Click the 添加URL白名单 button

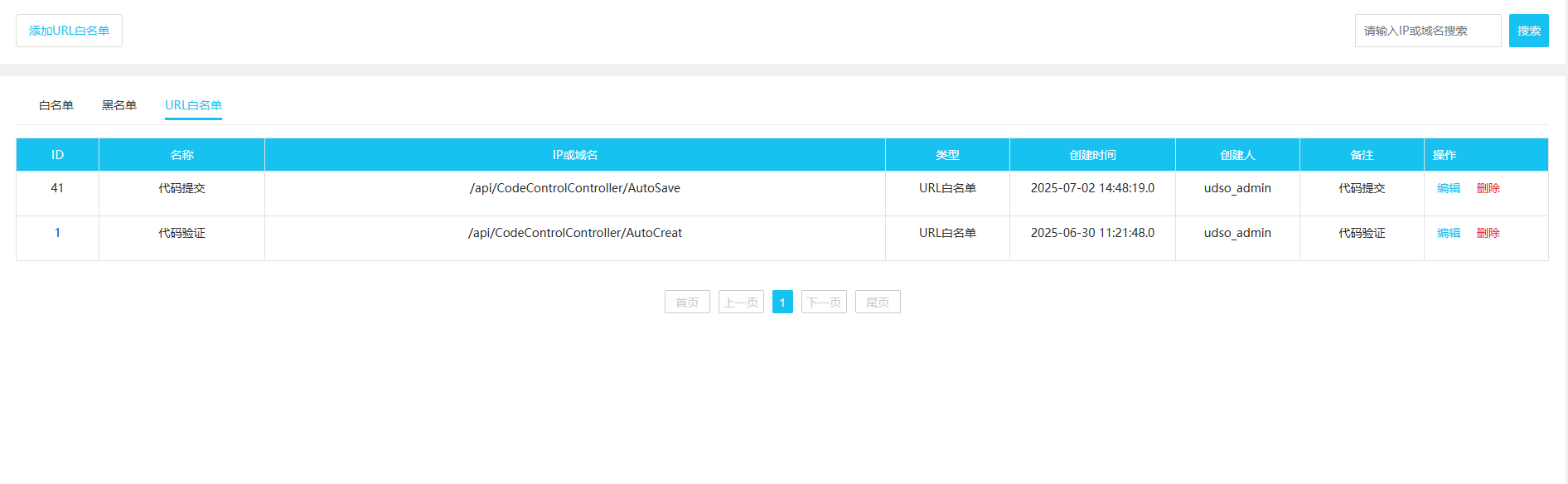69,31
